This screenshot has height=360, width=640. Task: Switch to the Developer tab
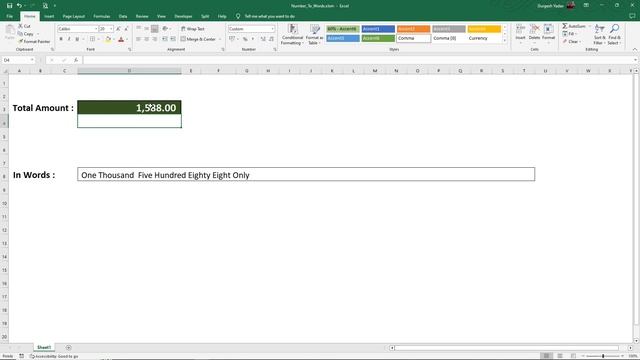[183, 16]
